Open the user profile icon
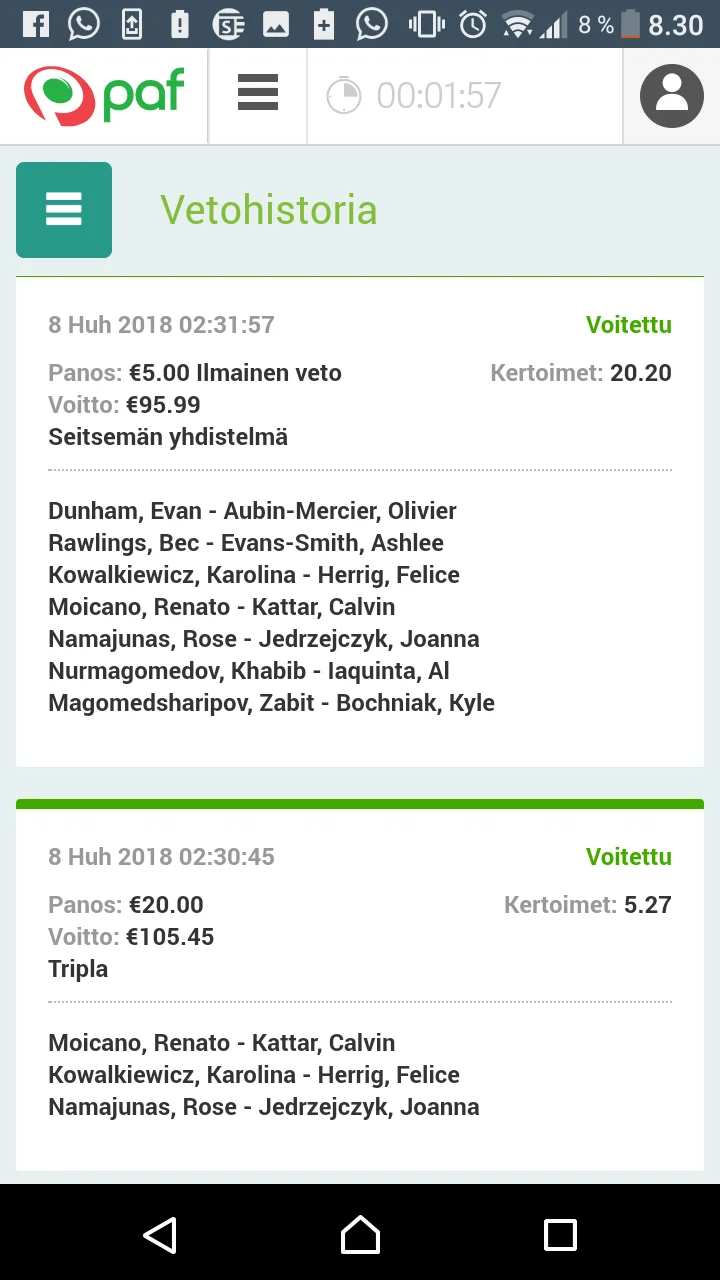This screenshot has width=720, height=1280. click(671, 96)
